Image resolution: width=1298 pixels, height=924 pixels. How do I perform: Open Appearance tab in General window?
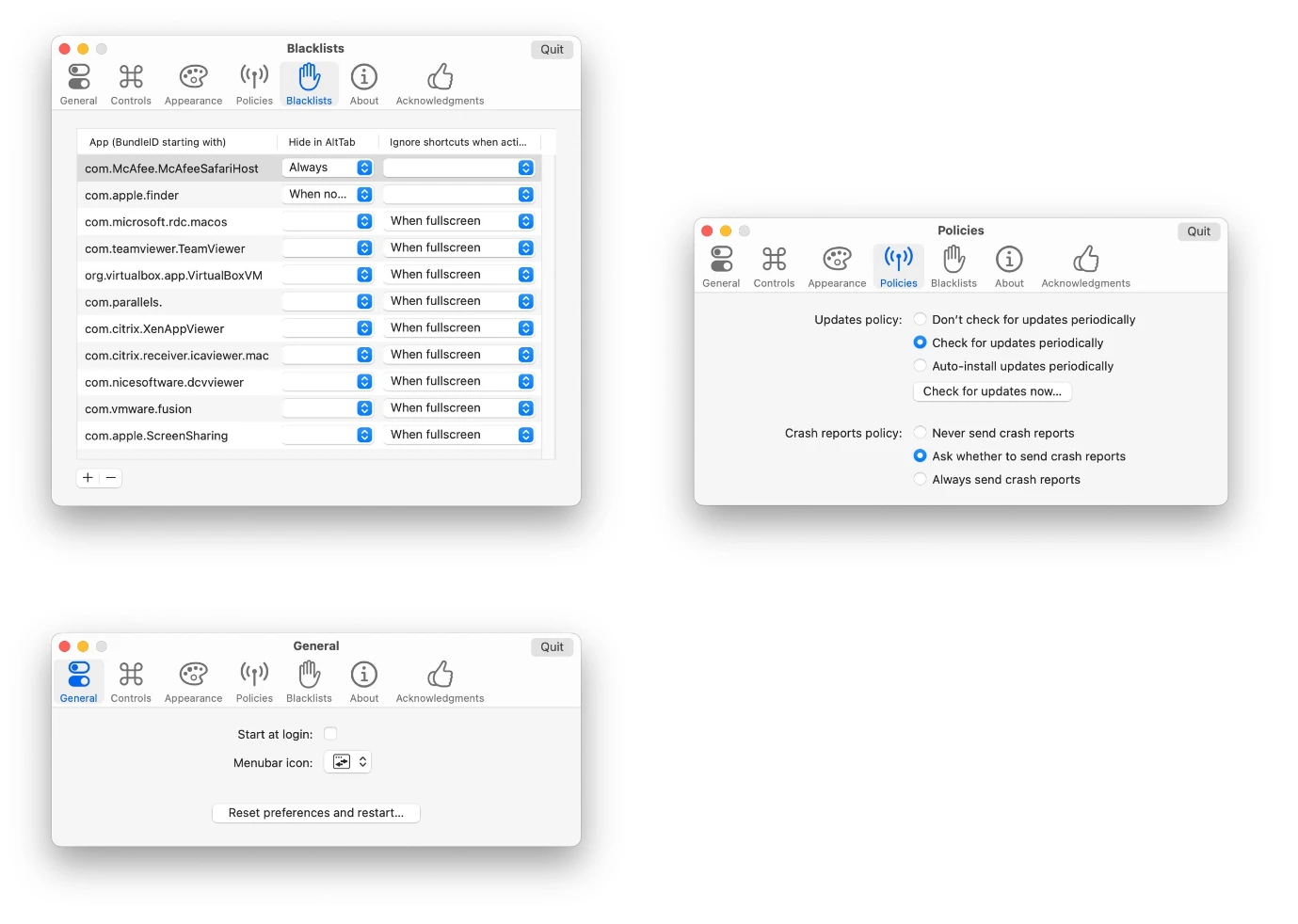(193, 682)
